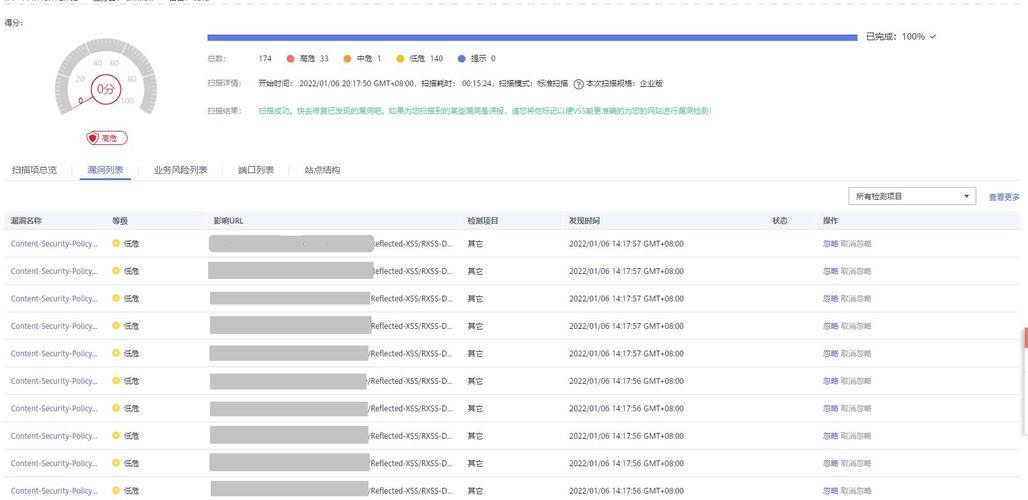Click the 状态 column header
Viewport: 1028px width, 500px height.
click(x=780, y=221)
